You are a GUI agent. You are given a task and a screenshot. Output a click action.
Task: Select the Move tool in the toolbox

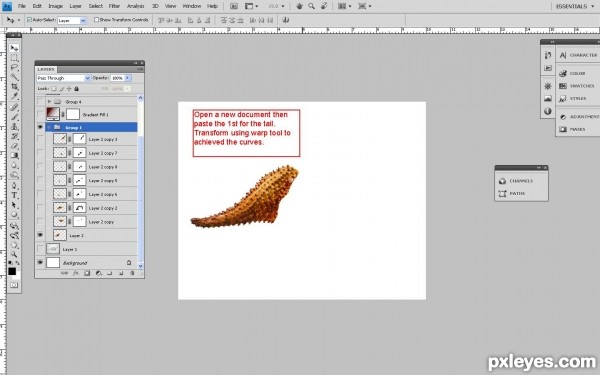14,48
